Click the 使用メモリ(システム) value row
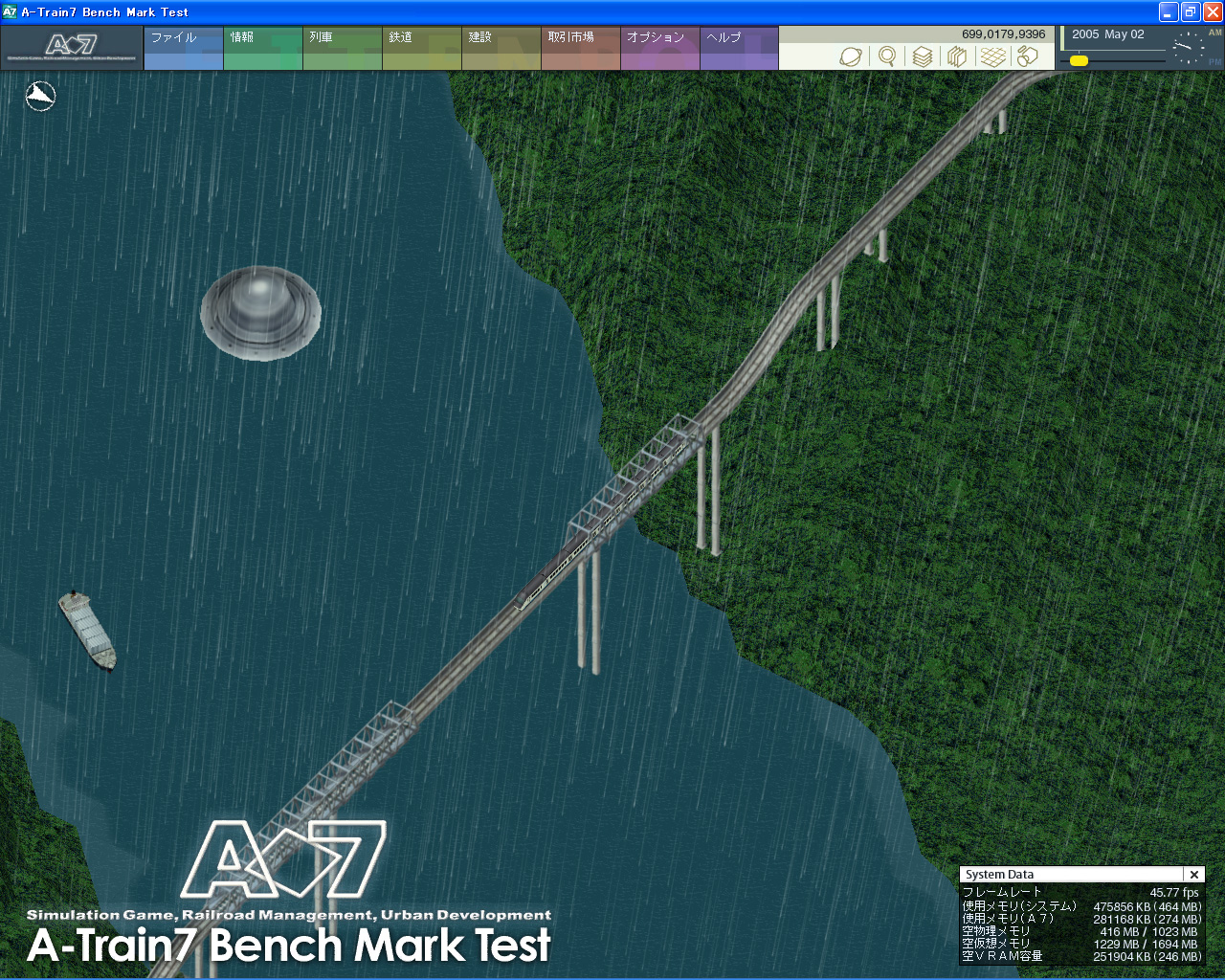Image resolution: width=1225 pixels, height=980 pixels. [x=1081, y=906]
